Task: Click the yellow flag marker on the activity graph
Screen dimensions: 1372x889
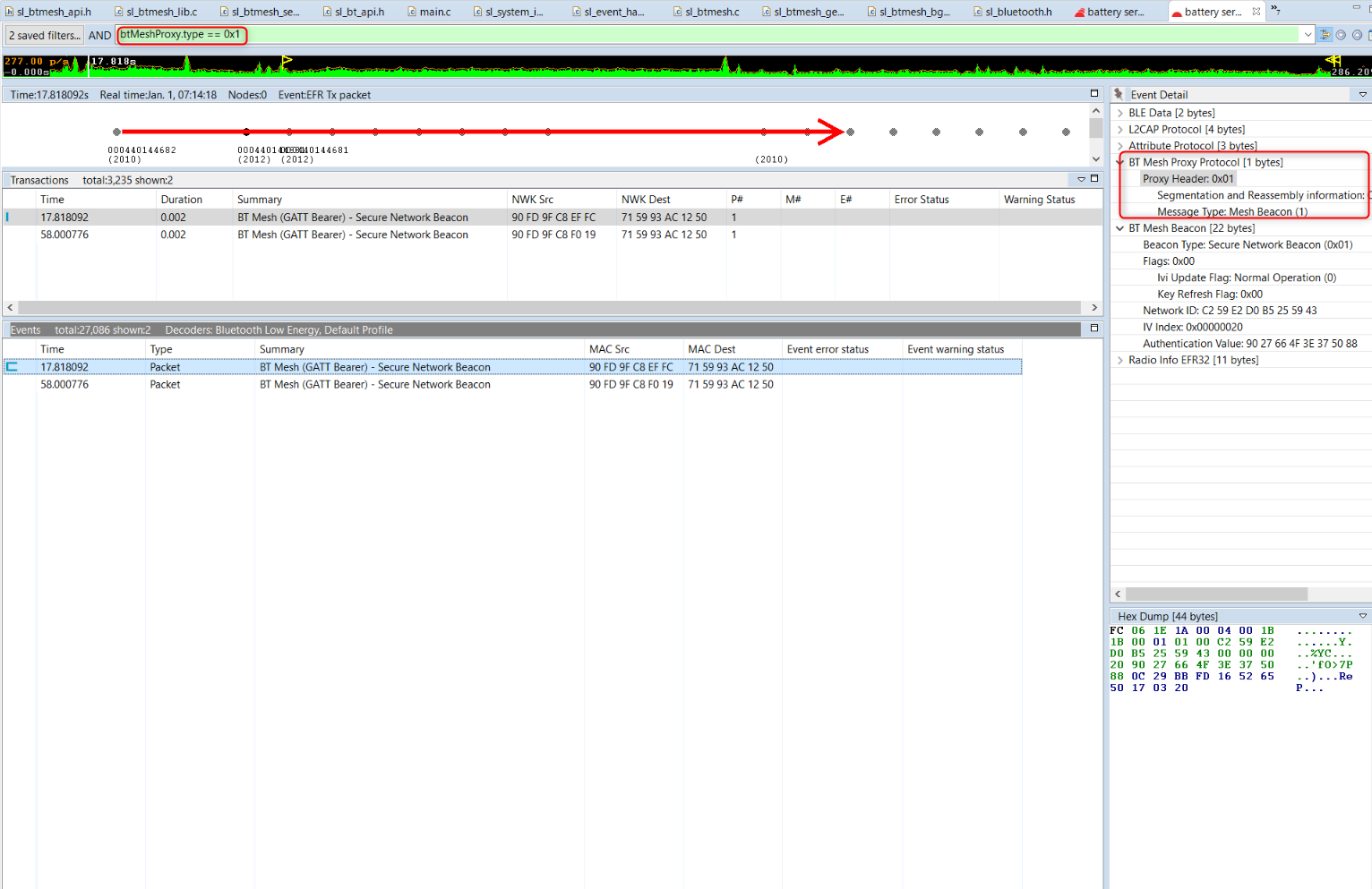Action: coord(287,62)
